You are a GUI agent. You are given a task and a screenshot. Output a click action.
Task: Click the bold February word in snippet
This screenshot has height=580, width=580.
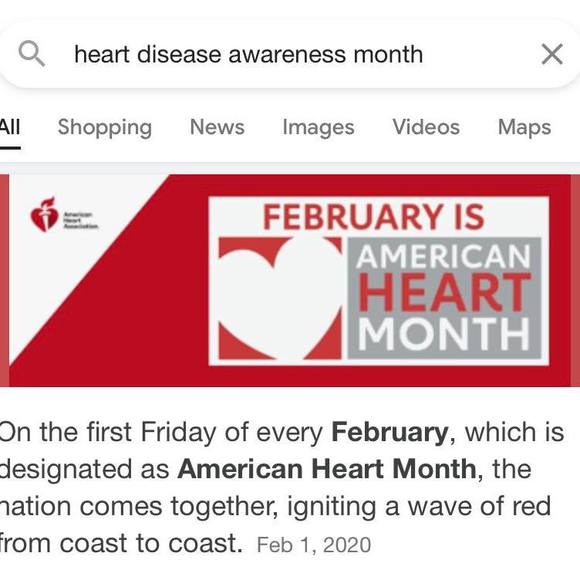click(x=390, y=432)
